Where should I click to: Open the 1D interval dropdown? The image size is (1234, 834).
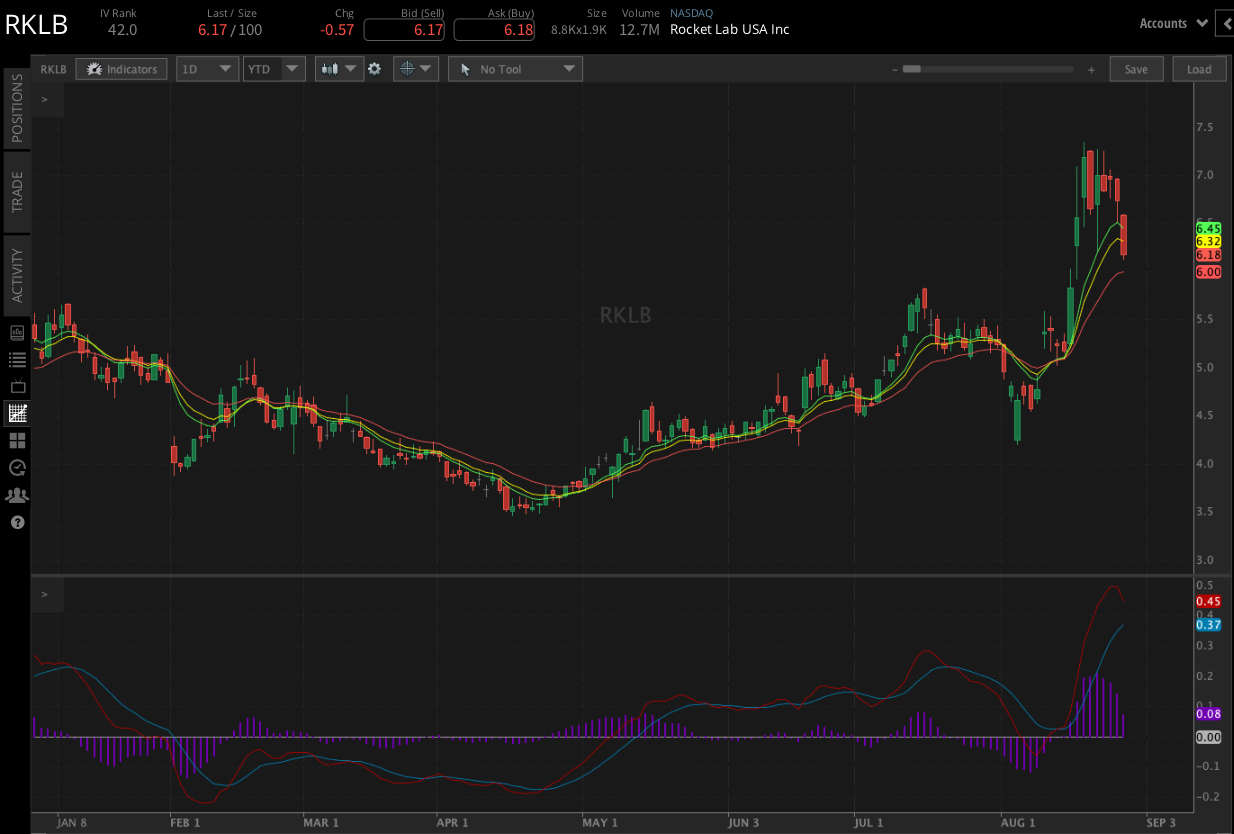tap(207, 69)
